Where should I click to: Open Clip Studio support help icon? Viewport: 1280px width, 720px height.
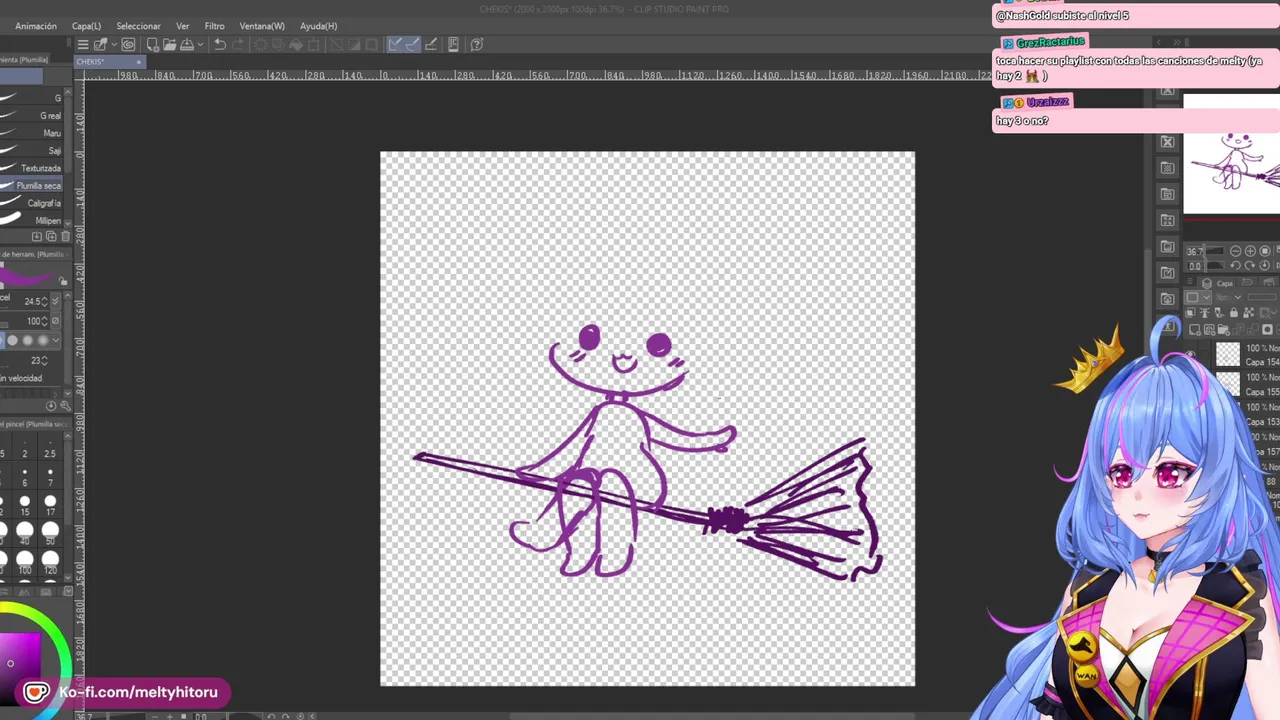point(477,44)
